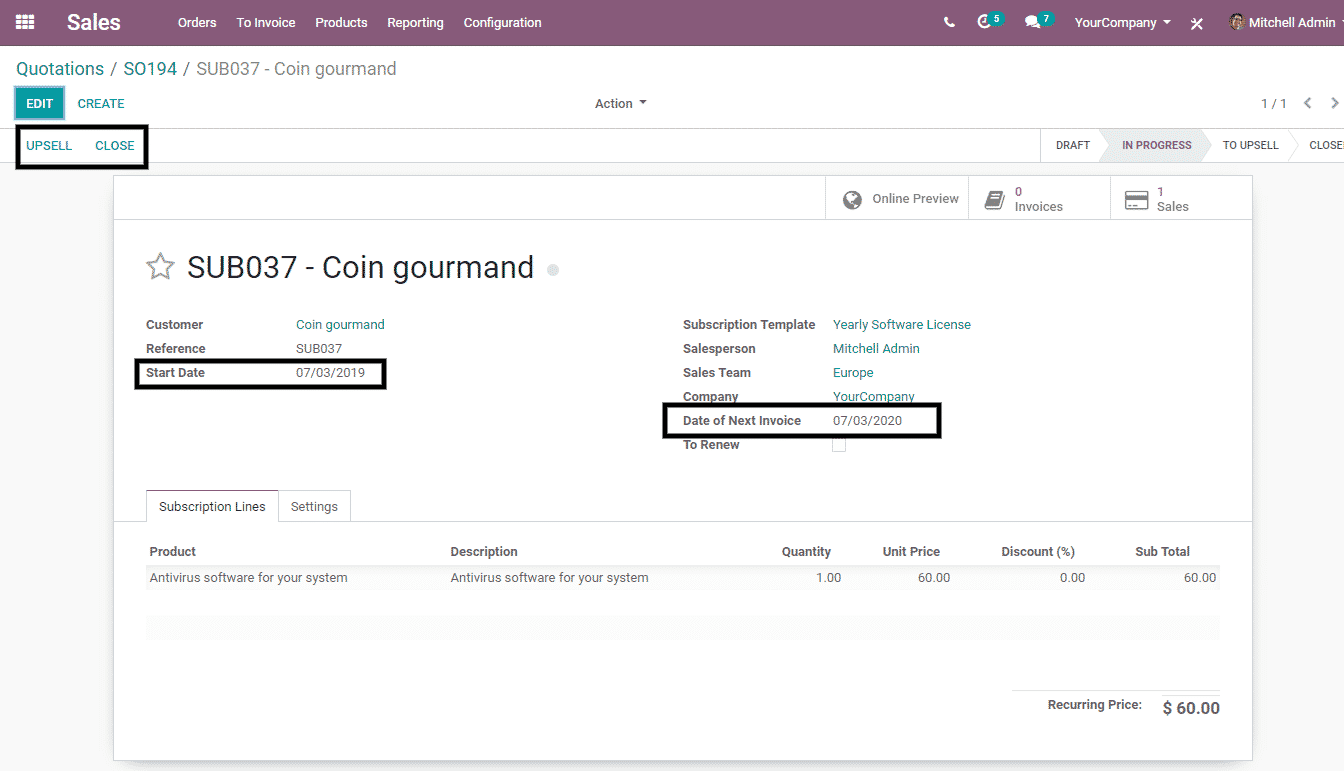1344x771 pixels.
Task: Click Date of Next Invoice 07/03/2020
Action: point(867,421)
